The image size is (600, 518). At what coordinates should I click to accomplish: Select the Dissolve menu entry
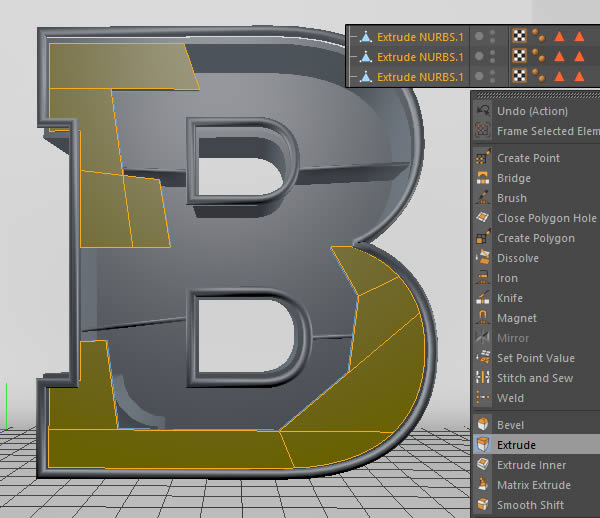pyautogui.click(x=536, y=258)
